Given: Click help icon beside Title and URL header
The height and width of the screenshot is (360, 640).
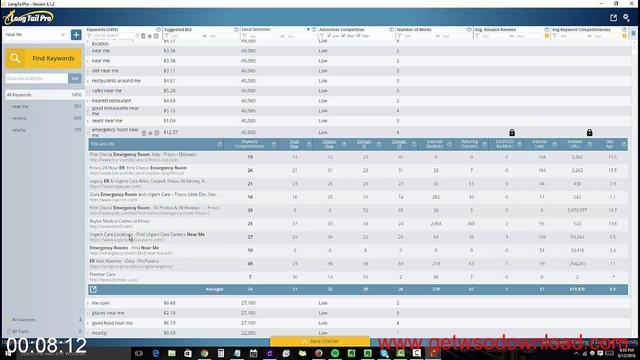Looking at the screenshot, I should 220,144.
